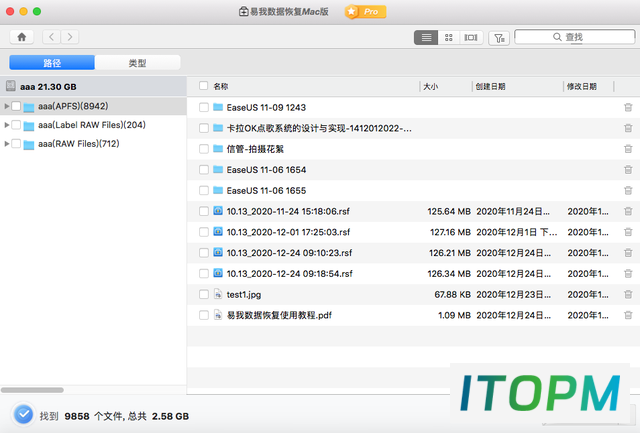Viewport: 640px width, 433px height.
Task: Switch to grid thumbnail view
Action: pyautogui.click(x=449, y=38)
